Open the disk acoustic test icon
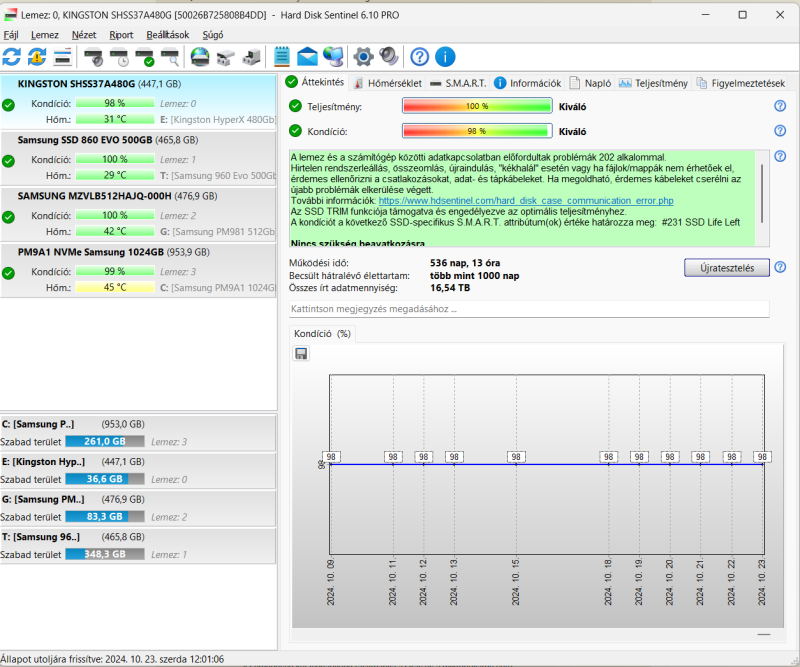The image size is (800, 667). pos(93,57)
